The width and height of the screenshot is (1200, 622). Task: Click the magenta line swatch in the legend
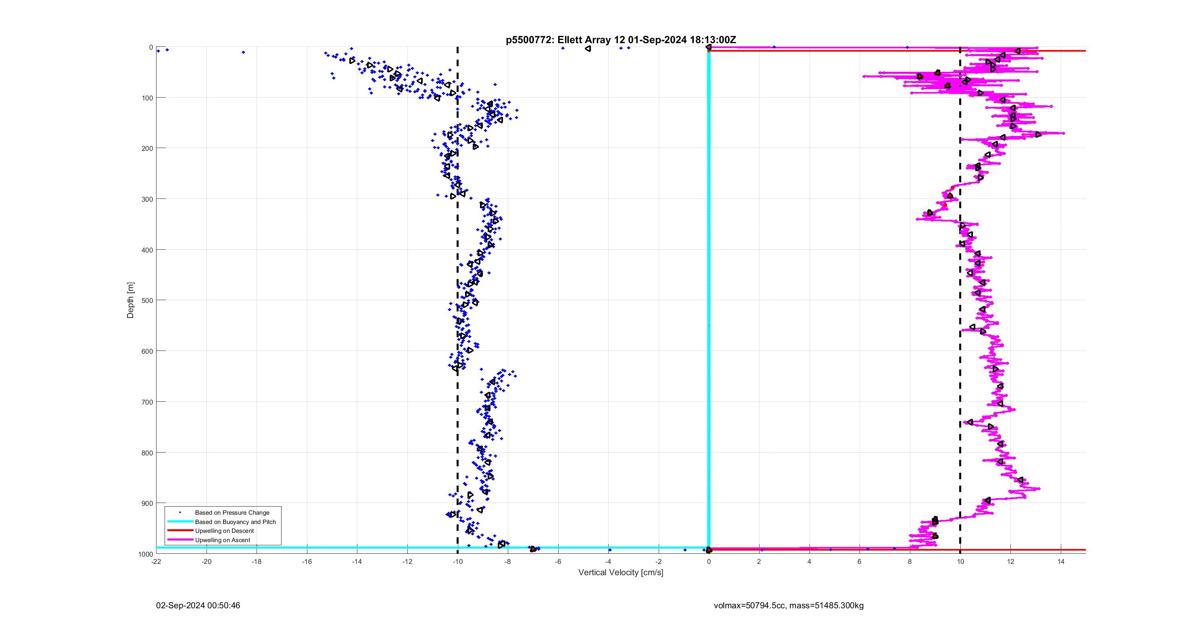(x=179, y=540)
